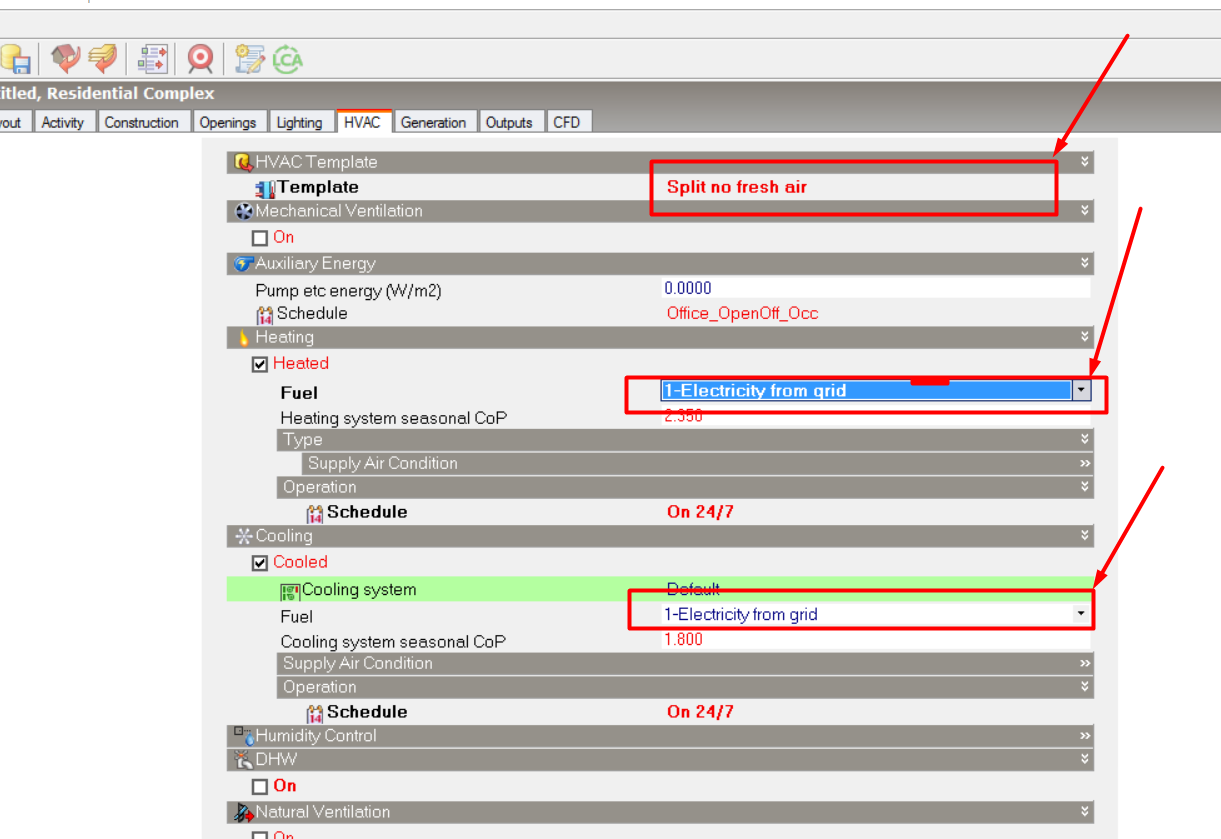
Task: Click the Cooling system seasonal CoP 1.800 field
Action: click(875, 639)
